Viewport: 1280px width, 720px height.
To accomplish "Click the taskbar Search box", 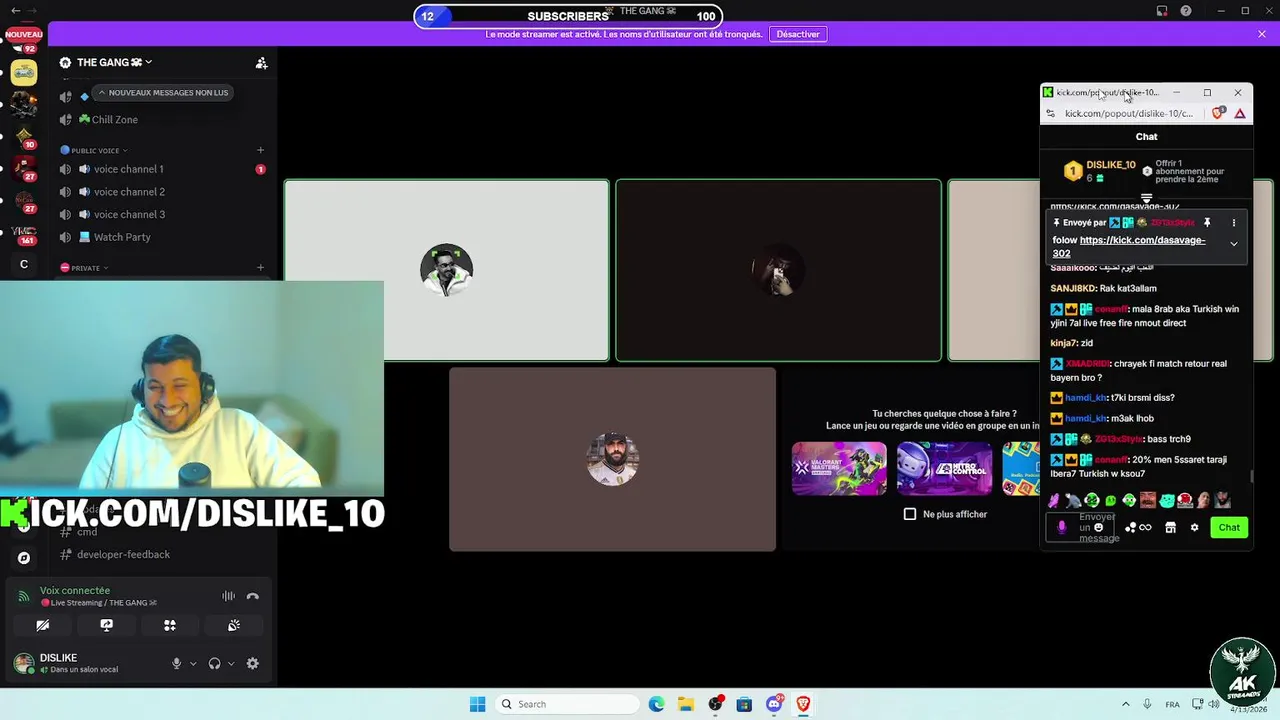I will (567, 704).
